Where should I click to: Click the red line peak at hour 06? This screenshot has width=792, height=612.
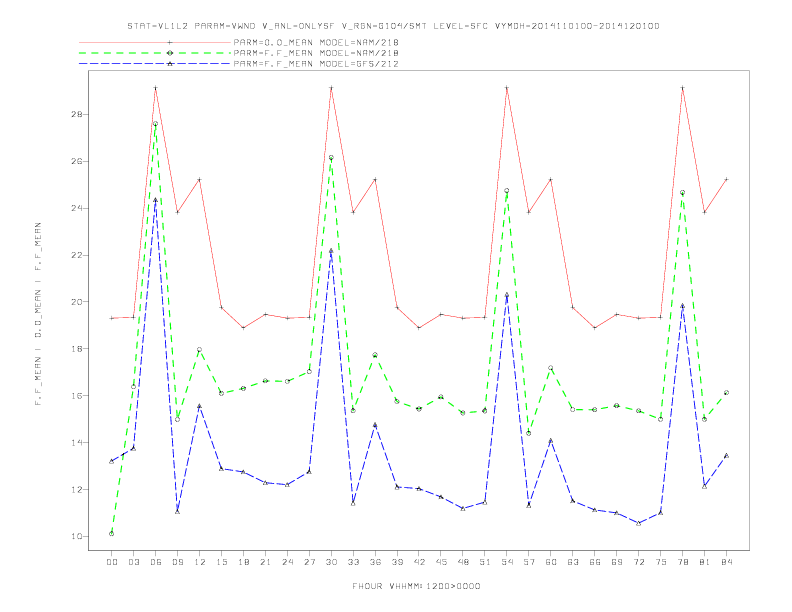(156, 88)
